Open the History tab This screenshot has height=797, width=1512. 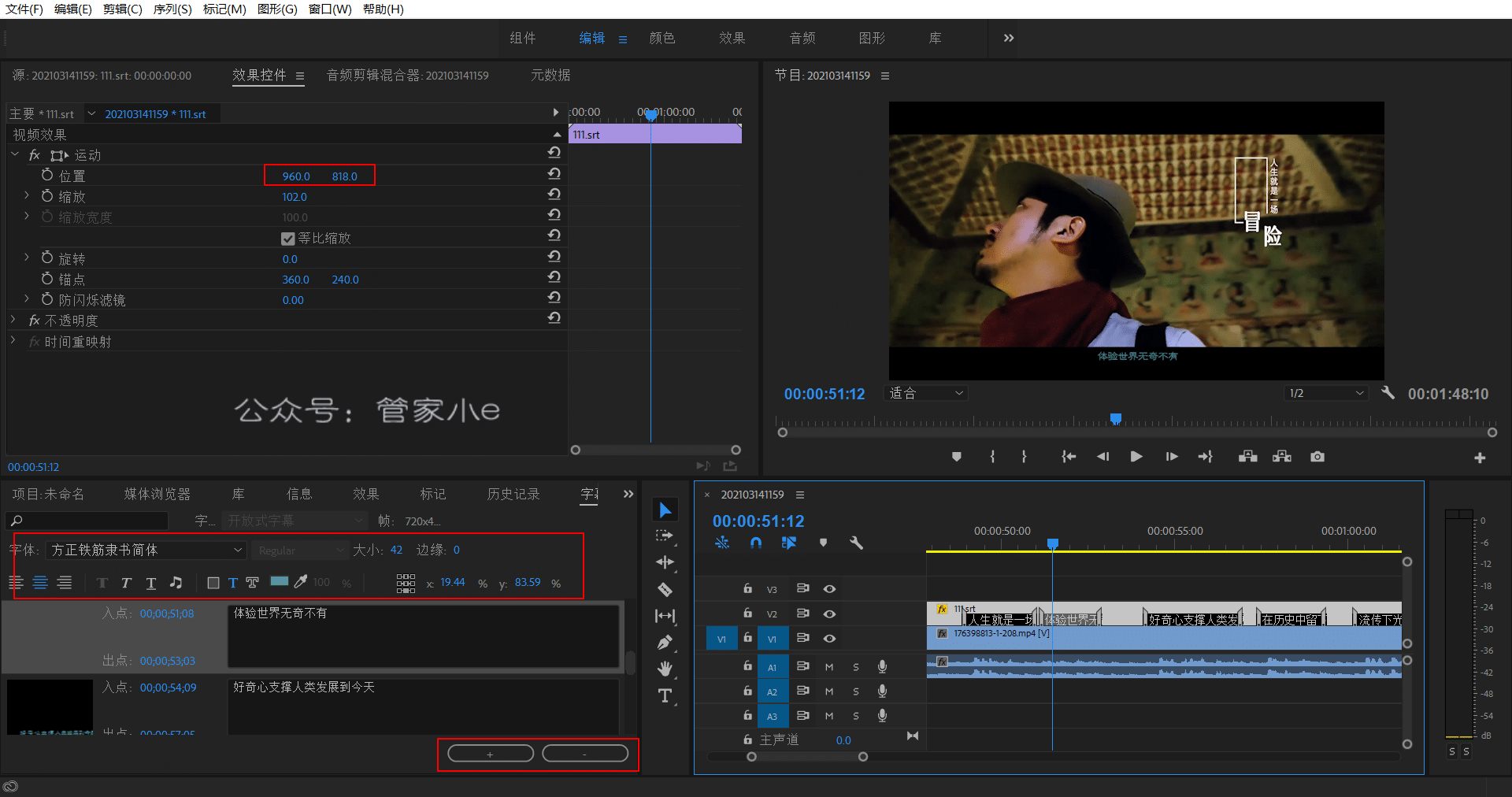513,494
